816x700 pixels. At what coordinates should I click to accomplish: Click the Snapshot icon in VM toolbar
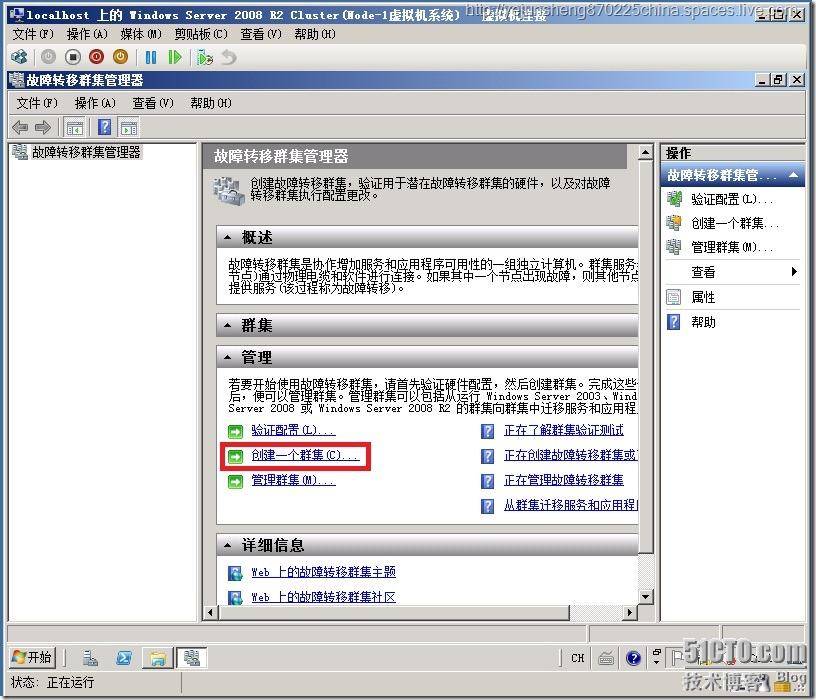[205, 57]
